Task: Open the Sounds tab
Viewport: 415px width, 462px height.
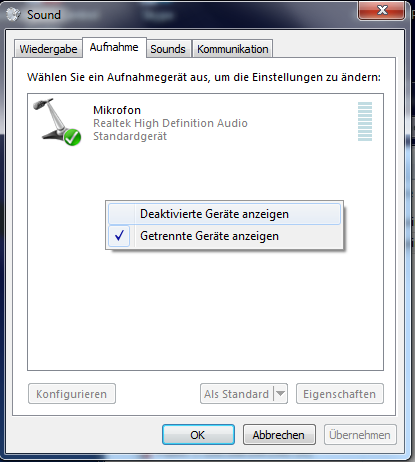Action: click(x=168, y=49)
